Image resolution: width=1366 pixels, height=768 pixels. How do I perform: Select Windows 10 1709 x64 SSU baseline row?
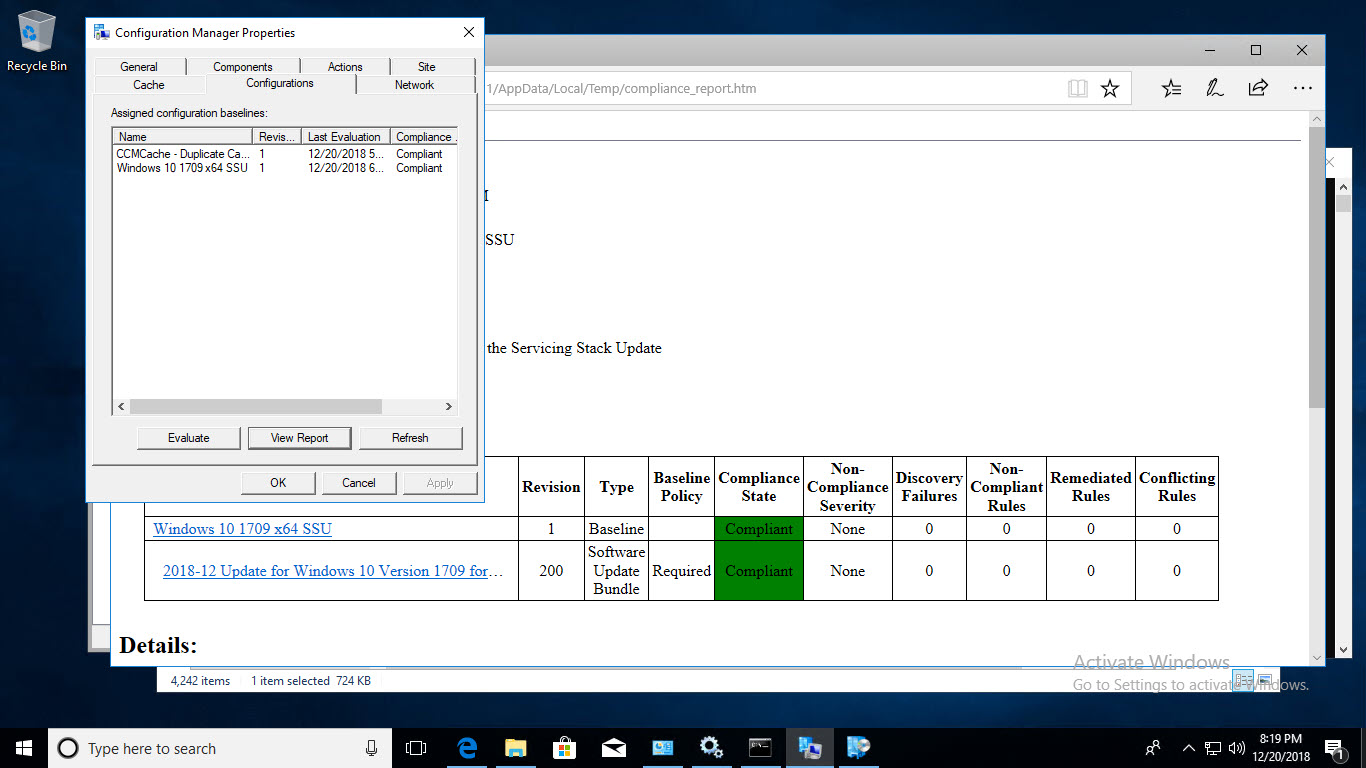(x=182, y=168)
